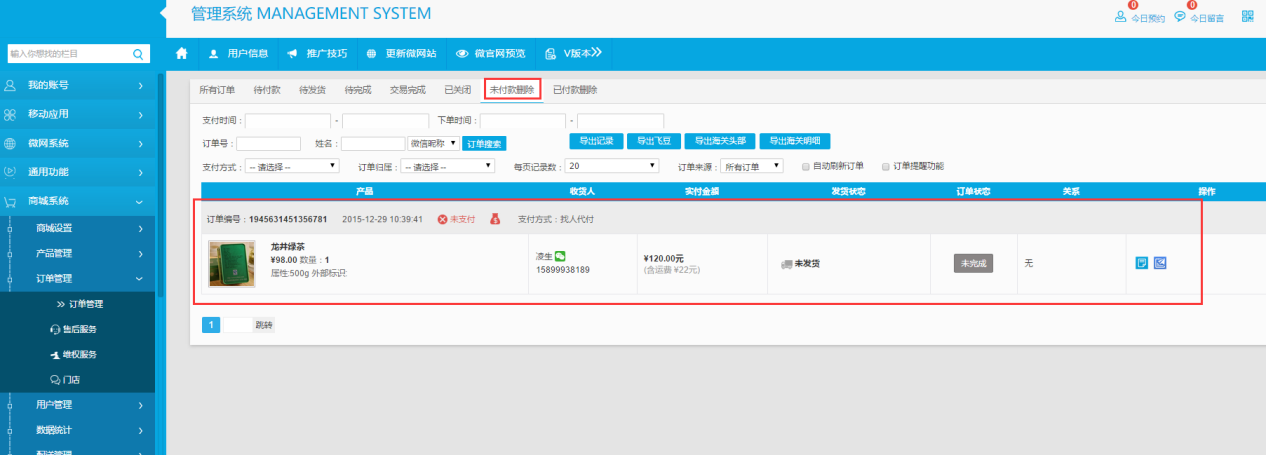The height and width of the screenshot is (455, 1266).
Task: Expand 我的账号 in the sidebar
Action: (x=77, y=86)
